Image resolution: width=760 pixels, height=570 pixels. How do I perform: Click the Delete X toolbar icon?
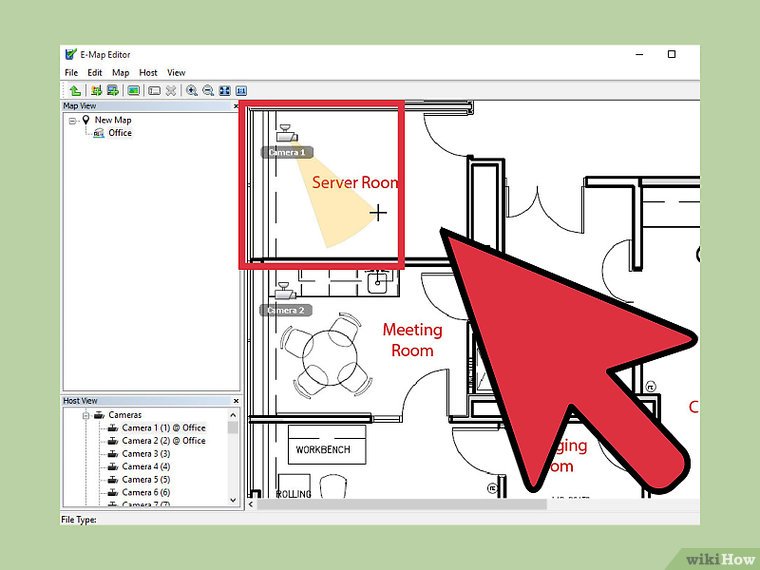[x=171, y=90]
